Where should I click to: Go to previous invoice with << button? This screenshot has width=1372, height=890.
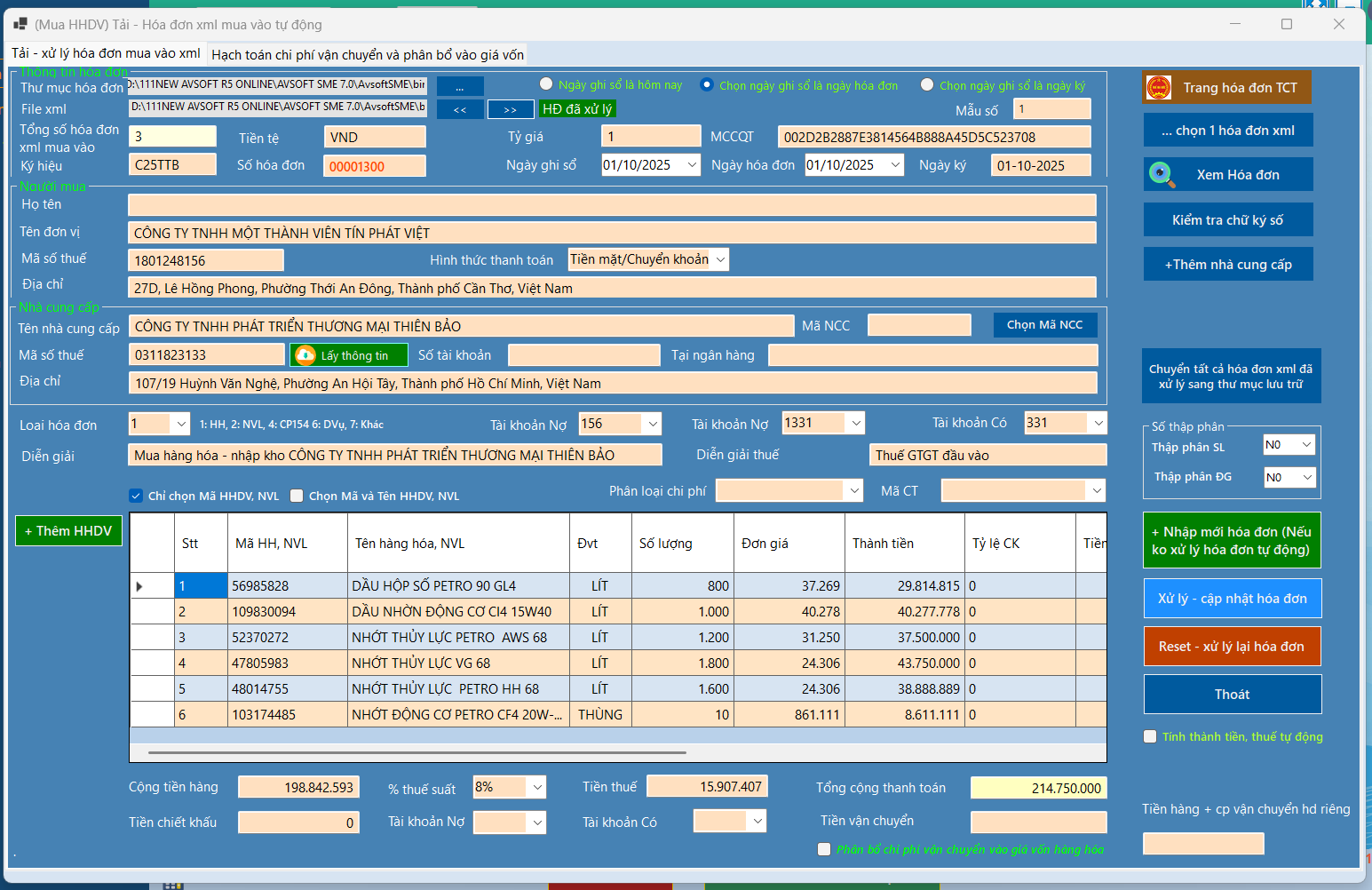(x=460, y=109)
